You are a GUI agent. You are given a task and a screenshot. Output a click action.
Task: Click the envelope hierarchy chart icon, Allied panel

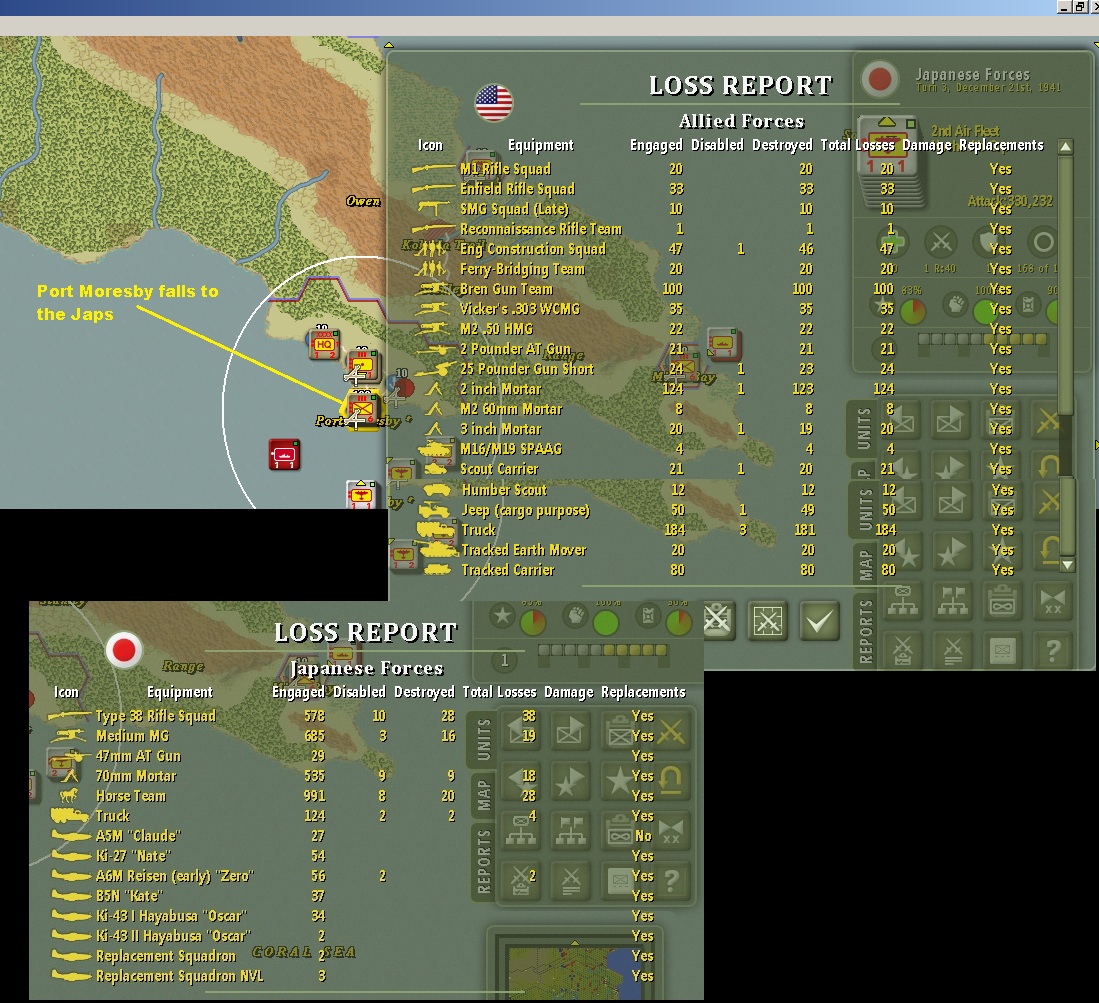pyautogui.click(x=903, y=601)
